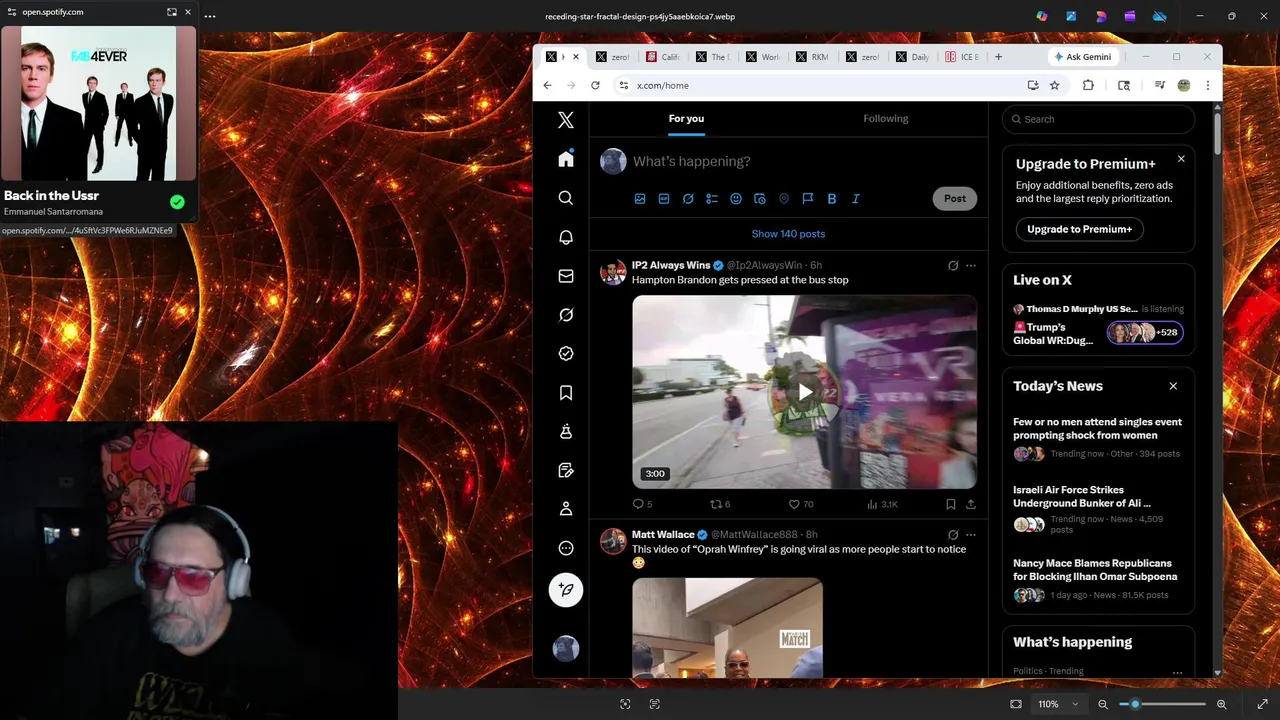Screen dimensions: 1280x720
Task: Open Grok action on Matt Wallace post
Action: (953, 535)
